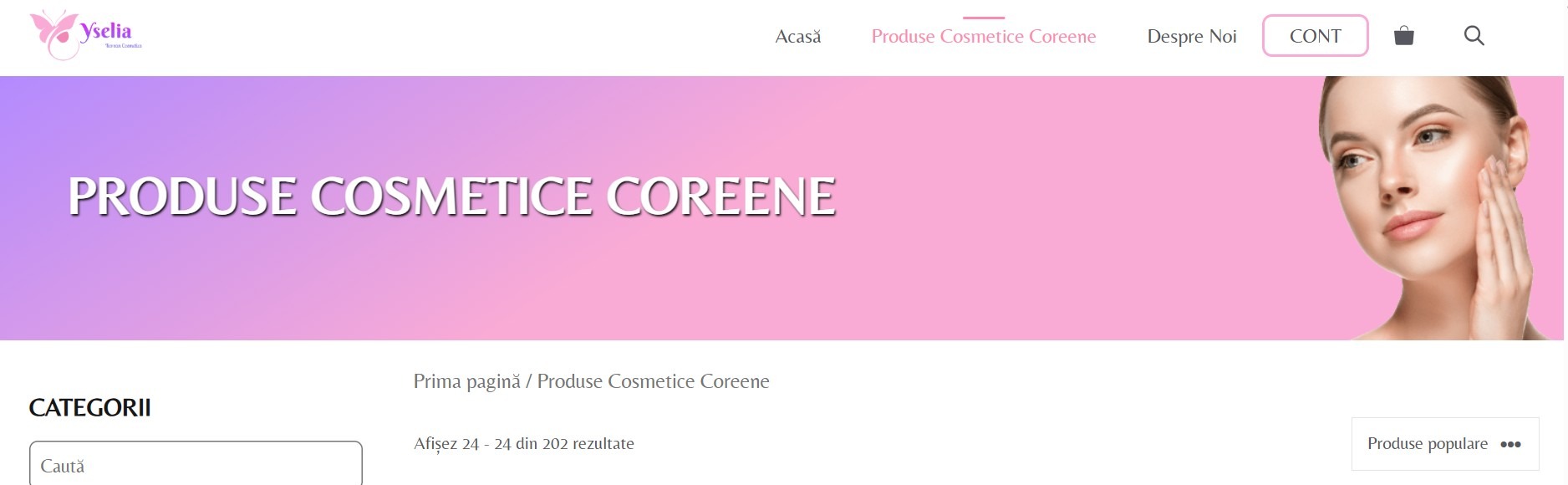Image resolution: width=1568 pixels, height=485 pixels.
Task: Click the three dots beside Produse populare
Action: 1510,444
